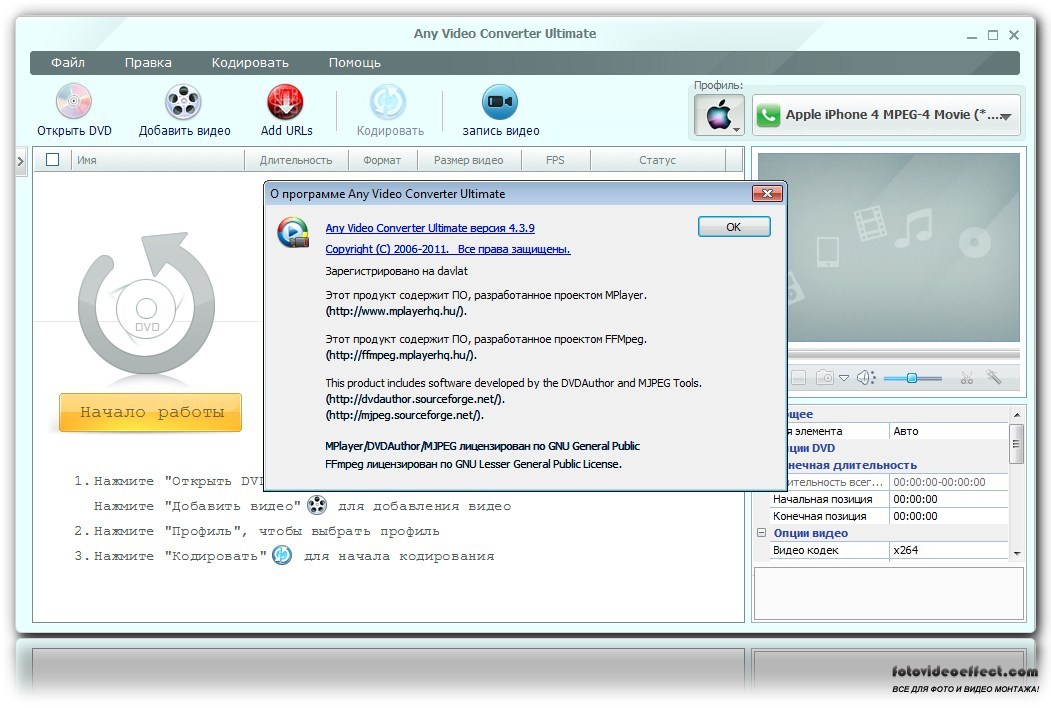Click the properties panel scrollbar down arrow
The height and width of the screenshot is (708, 1051).
(x=1016, y=553)
